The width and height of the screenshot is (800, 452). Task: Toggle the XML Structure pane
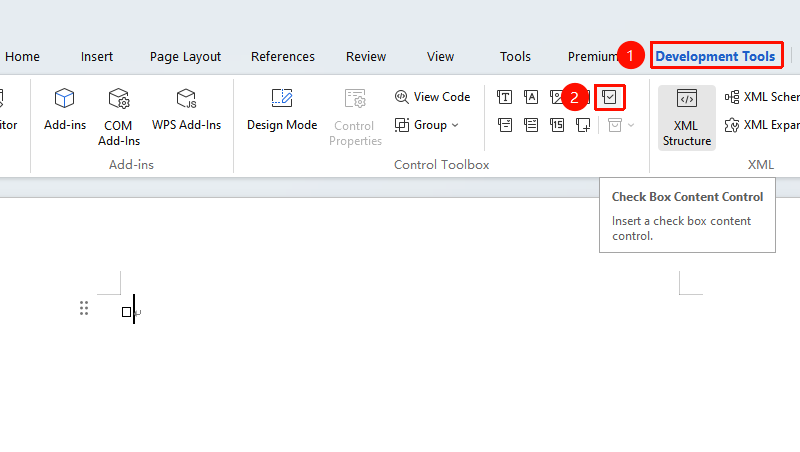(x=687, y=118)
